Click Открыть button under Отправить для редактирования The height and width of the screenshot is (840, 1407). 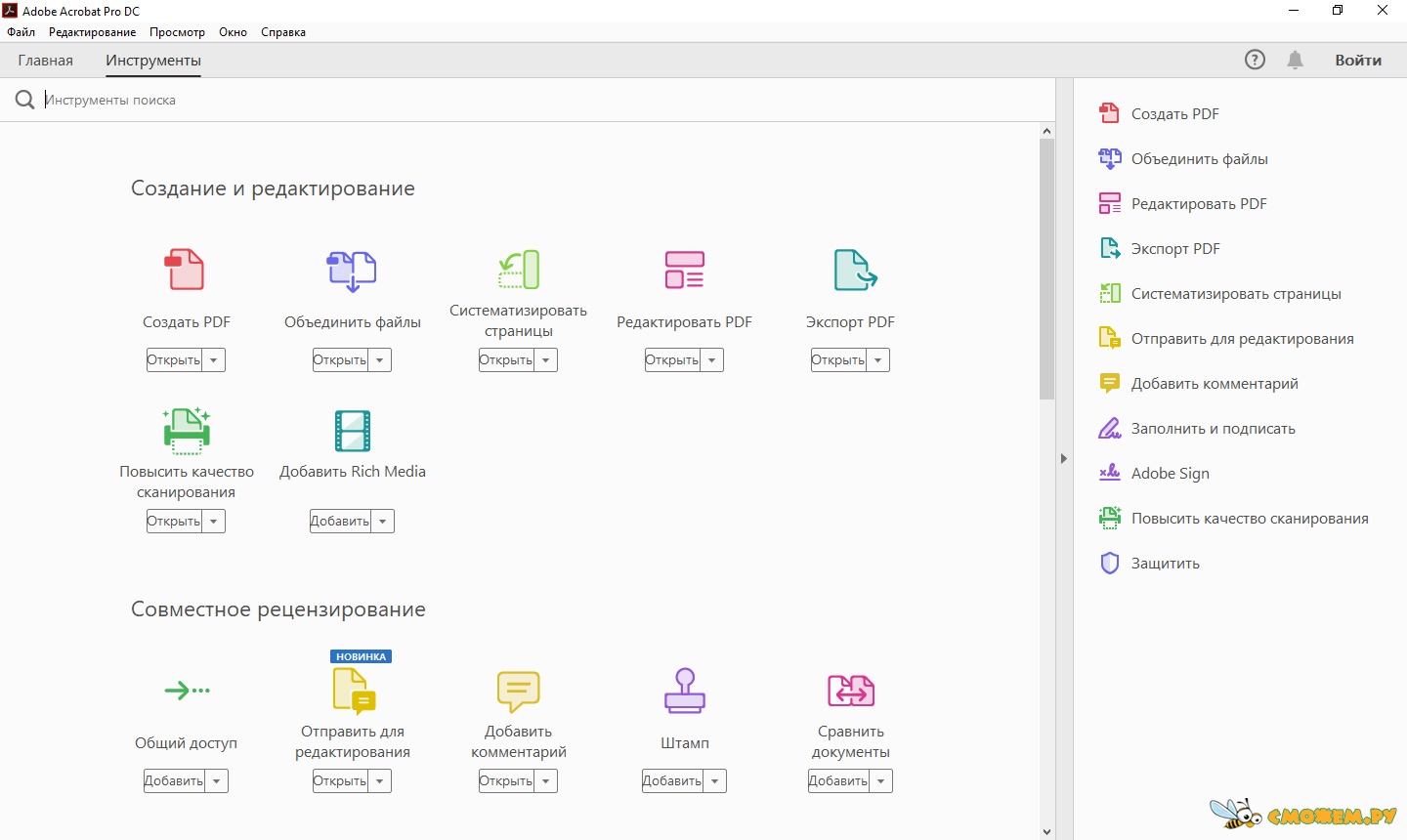341,781
